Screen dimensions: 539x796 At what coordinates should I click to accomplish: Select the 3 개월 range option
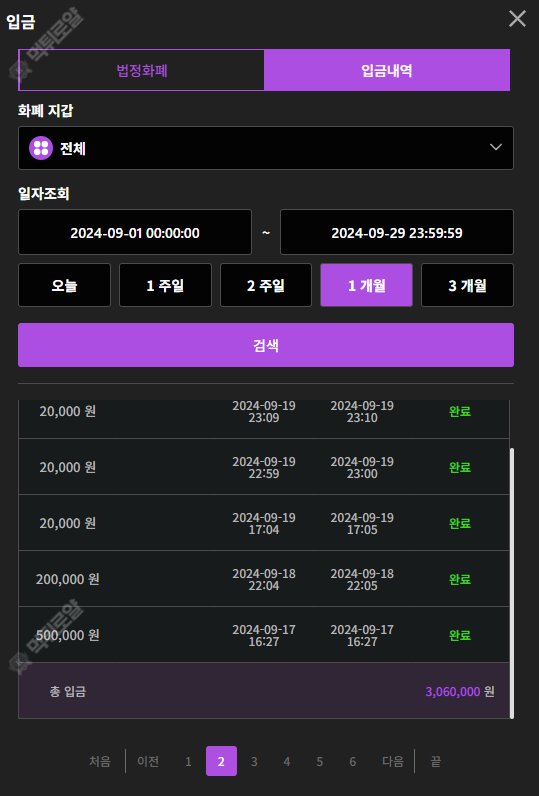[x=467, y=285]
